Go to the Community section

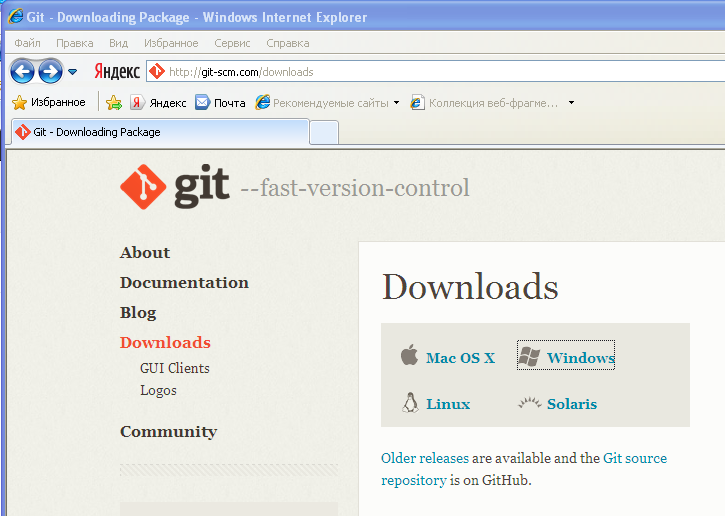[x=168, y=431]
